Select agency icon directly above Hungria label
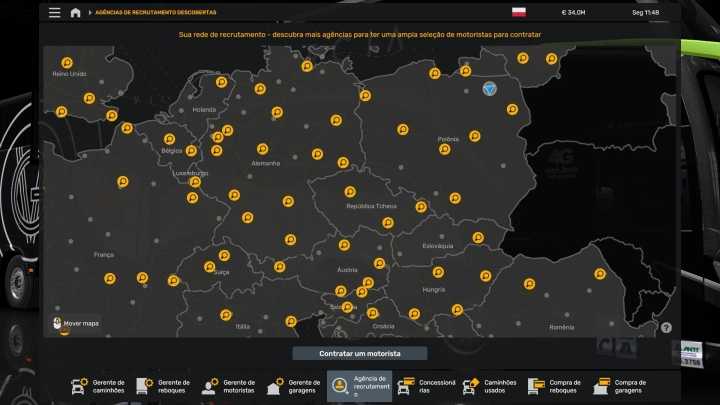This screenshot has height=405, width=720. (x=438, y=273)
